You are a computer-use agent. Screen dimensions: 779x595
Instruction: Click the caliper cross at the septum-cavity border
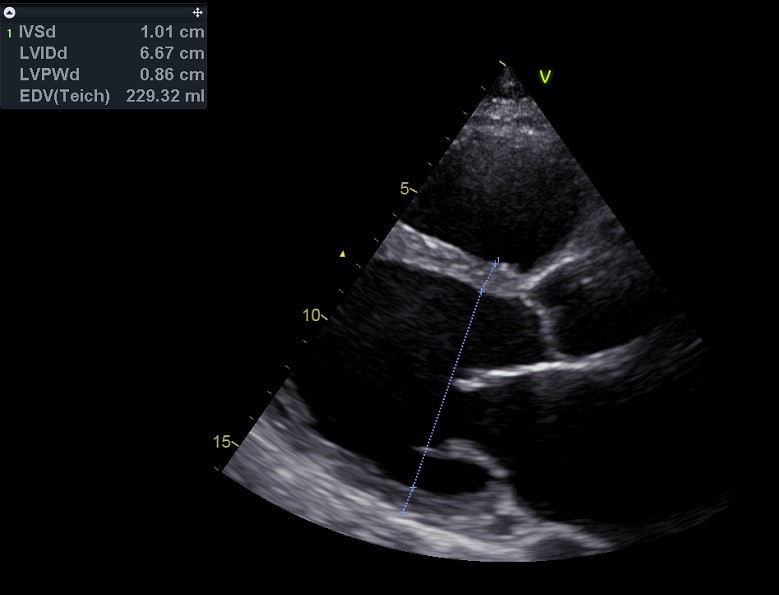pos(481,292)
